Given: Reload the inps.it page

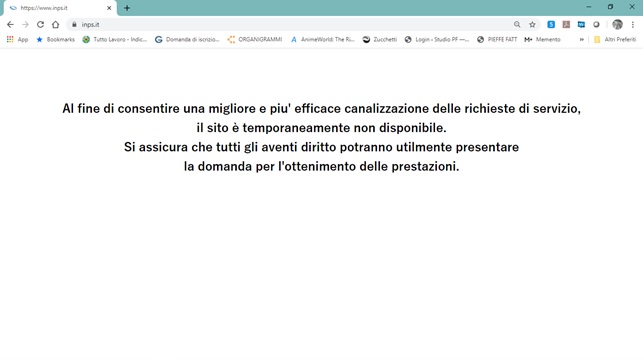Looking at the screenshot, I should tap(40, 25).
